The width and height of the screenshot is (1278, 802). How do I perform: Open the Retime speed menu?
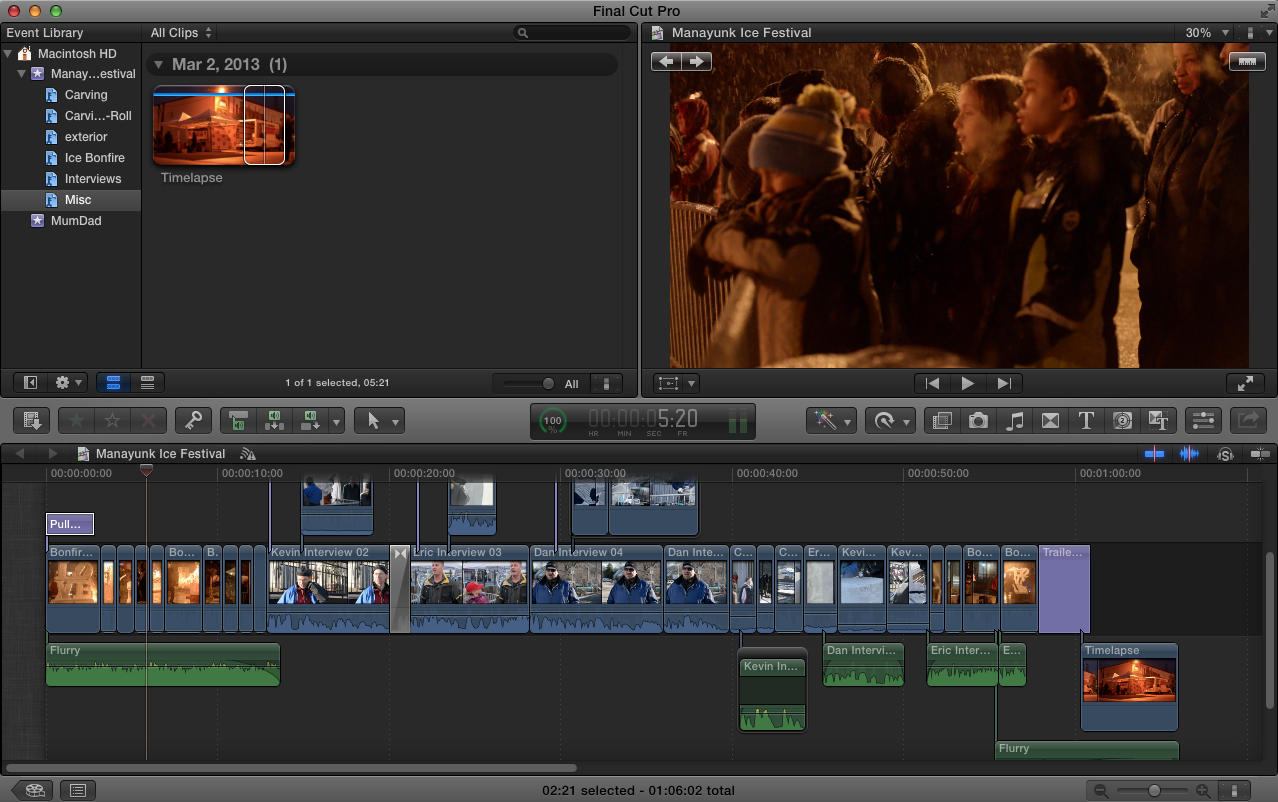pyautogui.click(x=890, y=421)
